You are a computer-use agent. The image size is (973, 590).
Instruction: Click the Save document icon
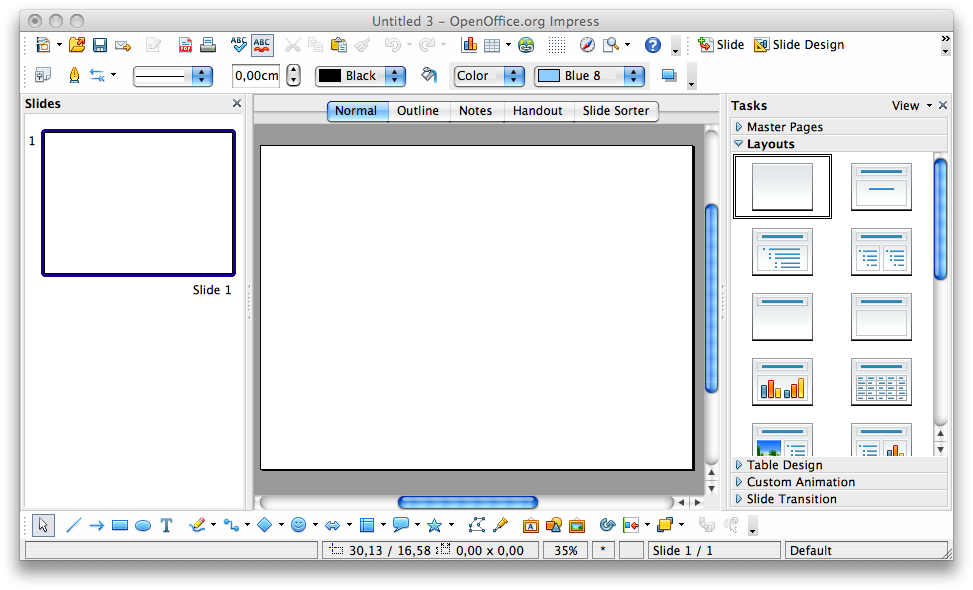[x=100, y=45]
